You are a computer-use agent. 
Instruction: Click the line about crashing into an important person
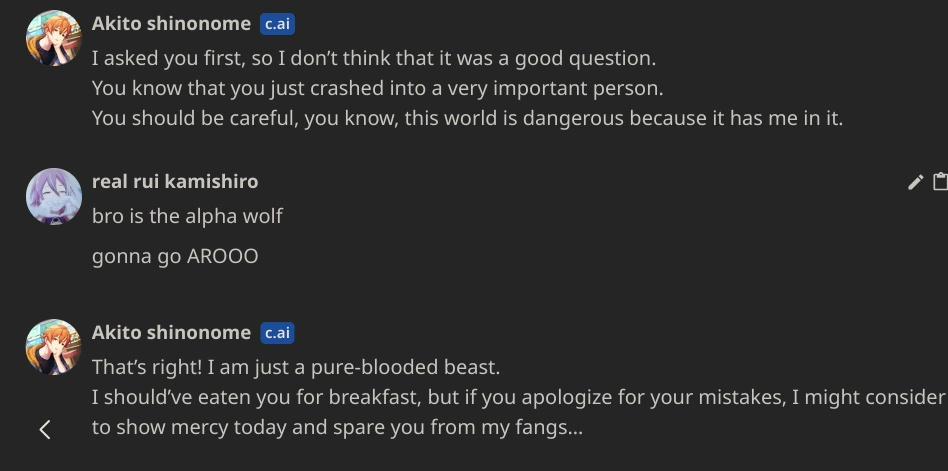(x=377, y=88)
